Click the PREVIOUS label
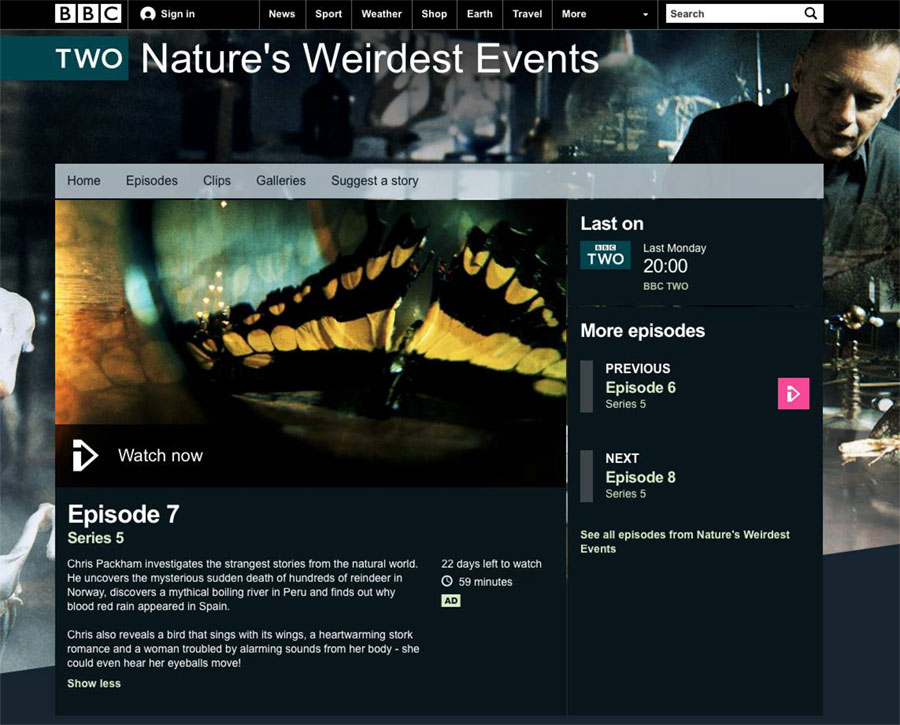The image size is (900, 725). 638,369
